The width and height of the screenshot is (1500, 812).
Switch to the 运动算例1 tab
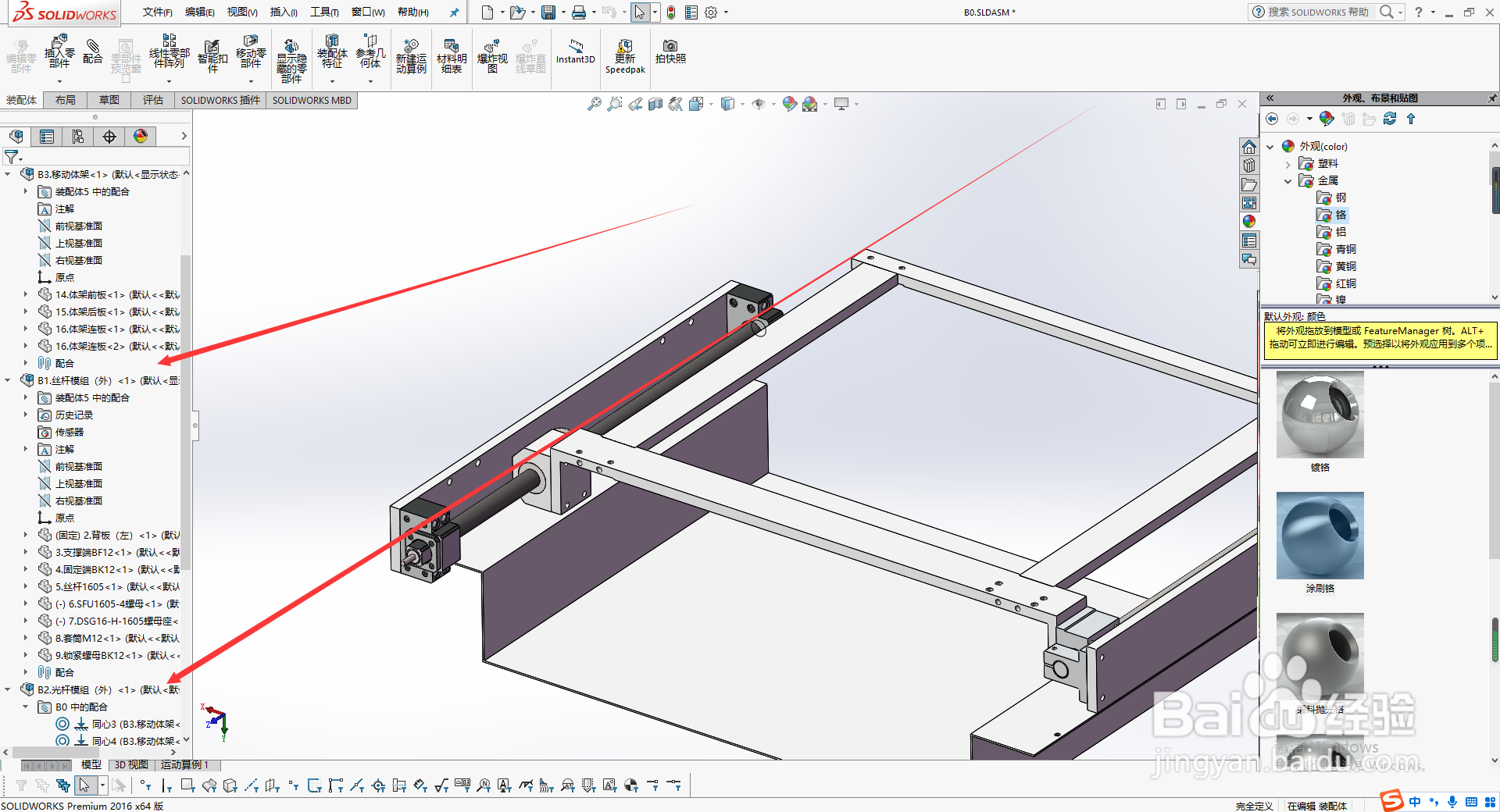(x=185, y=765)
